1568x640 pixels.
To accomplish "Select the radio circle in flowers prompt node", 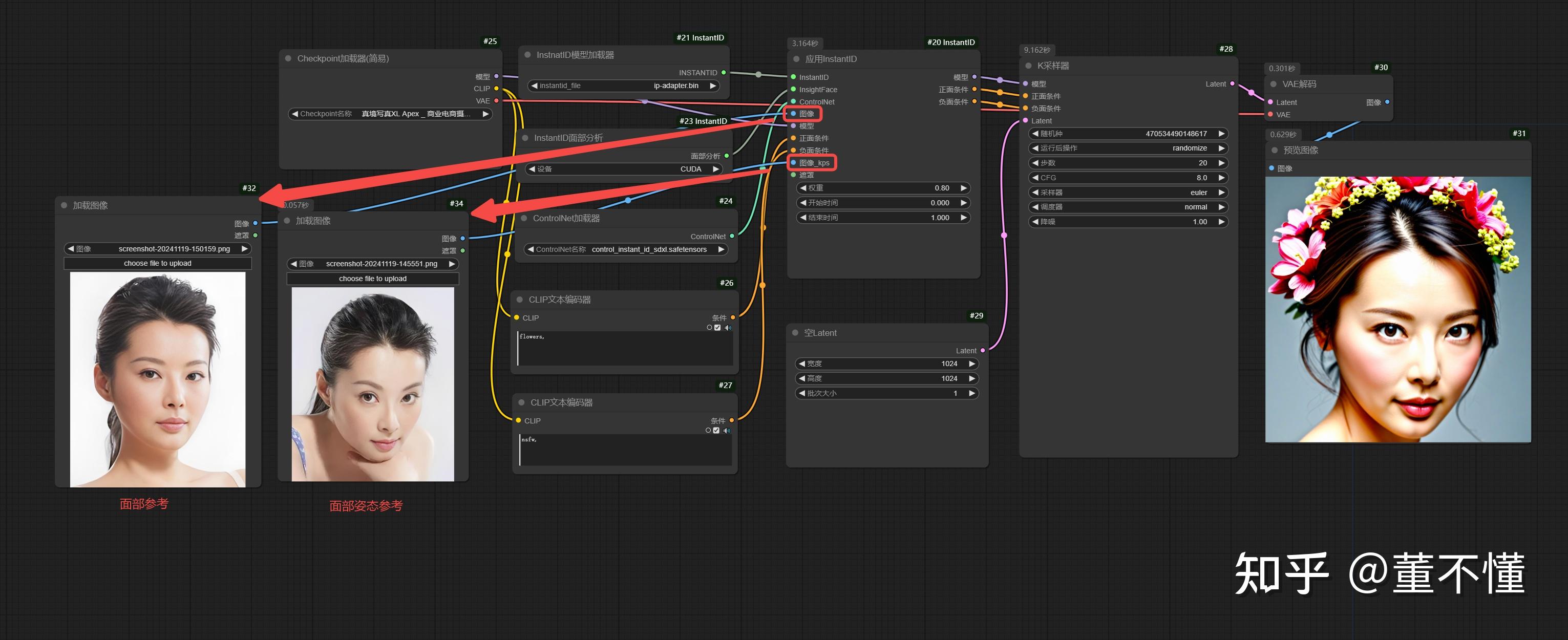I will click(709, 328).
